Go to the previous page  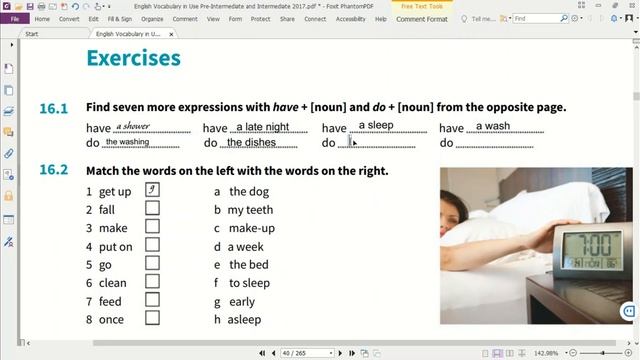[273, 353]
